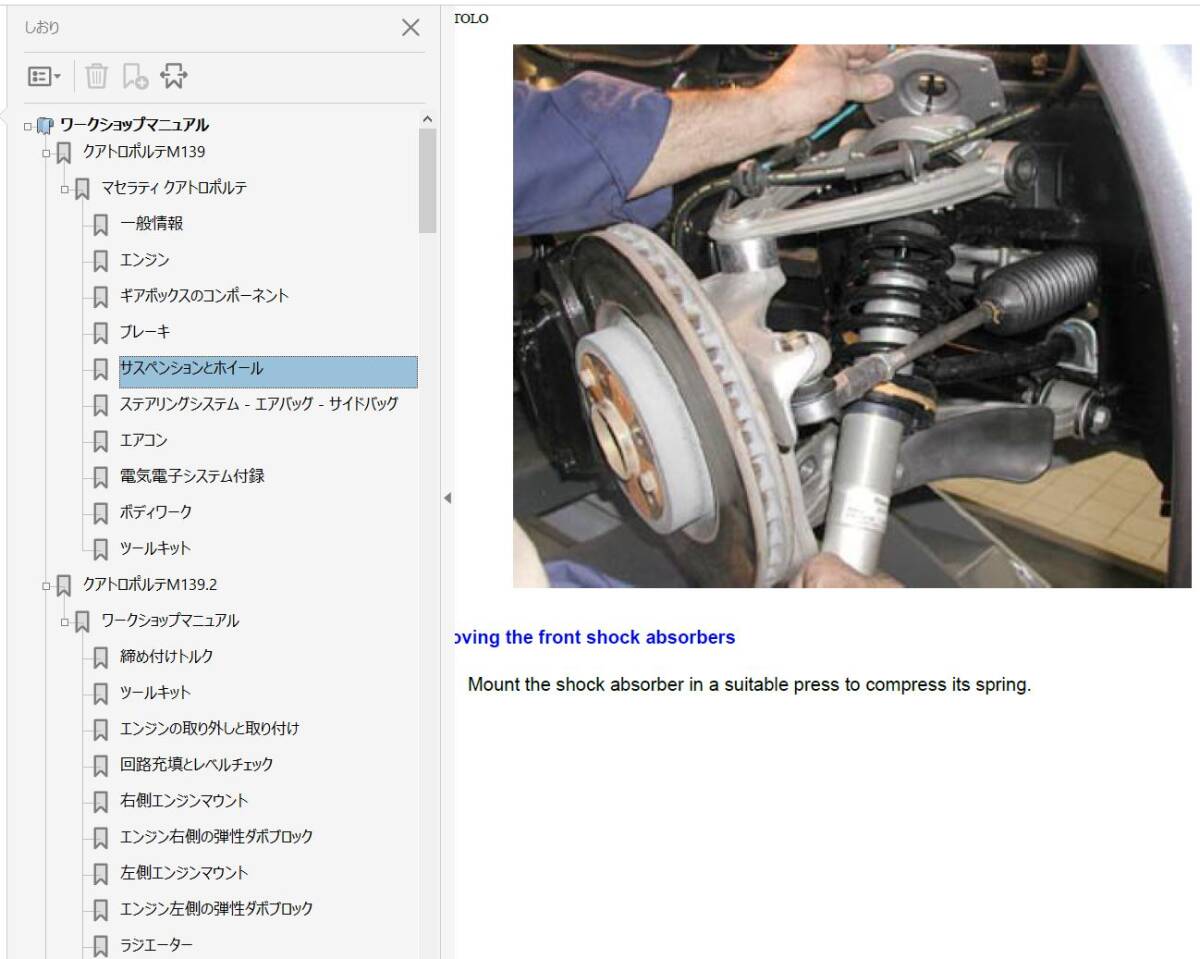Select the 右側エンジンマウント bookmark
Screen dimensions: 1200x959
(x=184, y=800)
